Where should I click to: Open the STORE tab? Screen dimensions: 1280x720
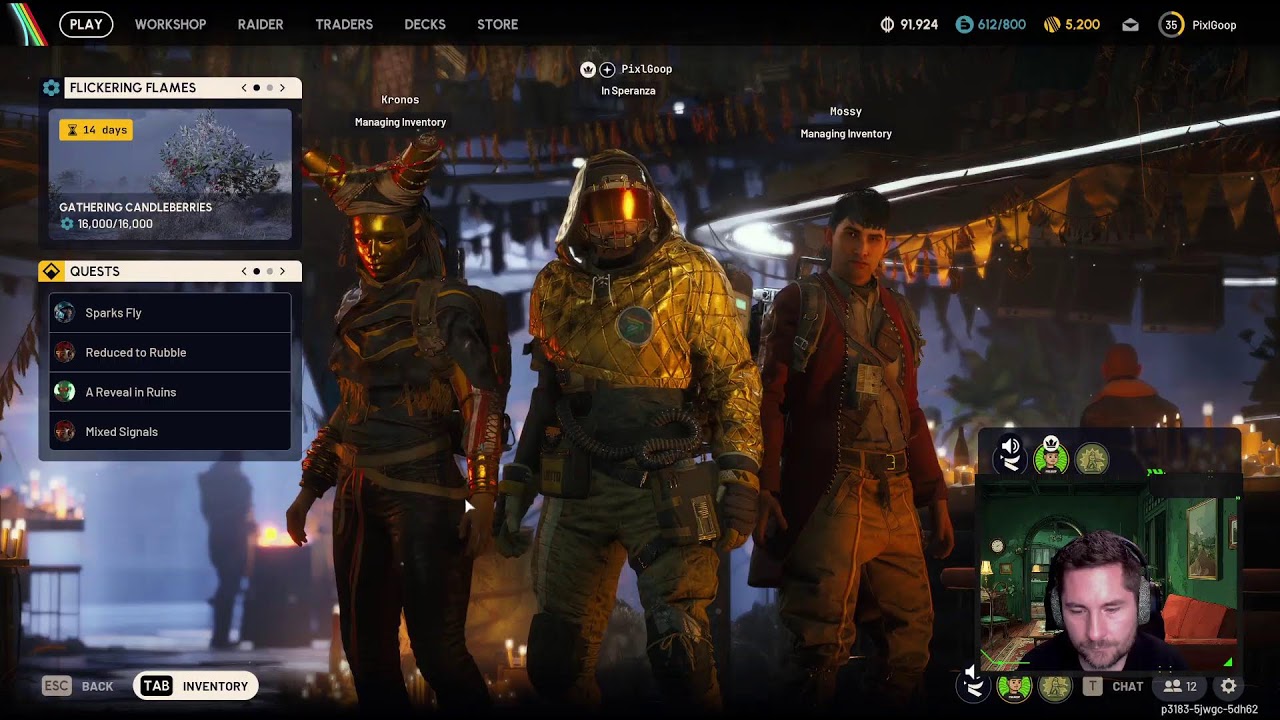[497, 24]
